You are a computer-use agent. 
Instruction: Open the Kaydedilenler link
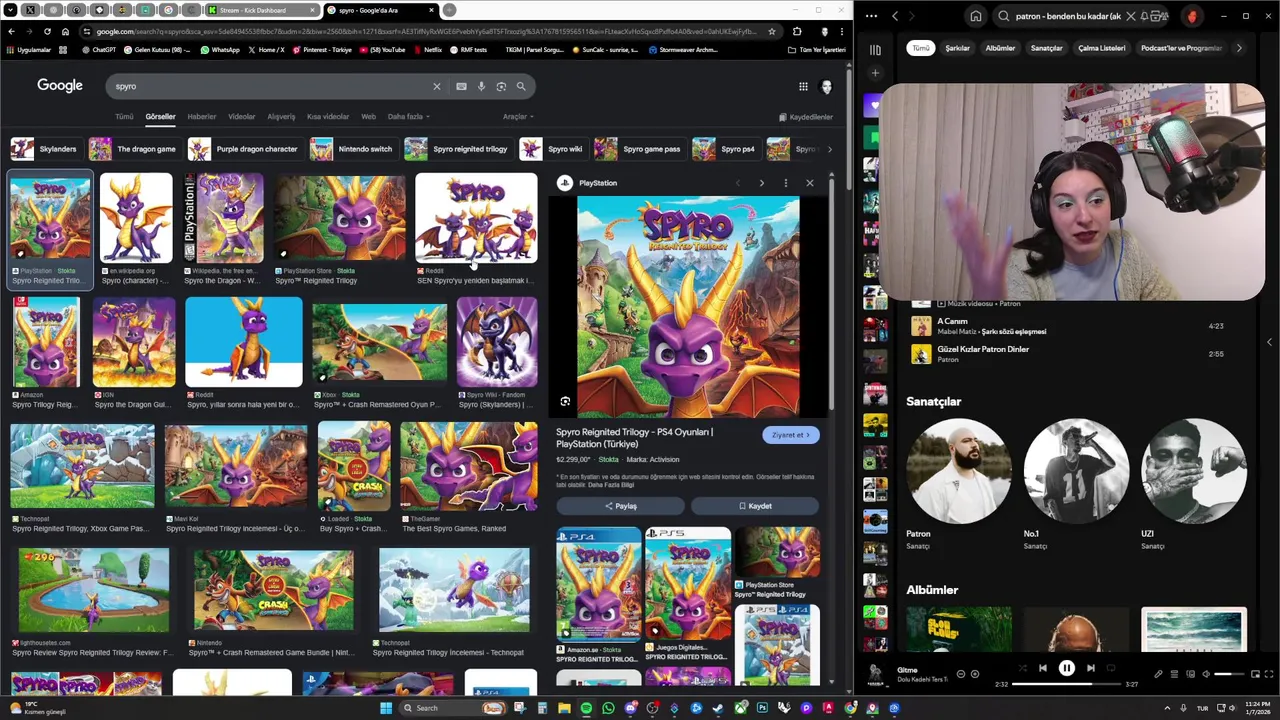point(806,117)
